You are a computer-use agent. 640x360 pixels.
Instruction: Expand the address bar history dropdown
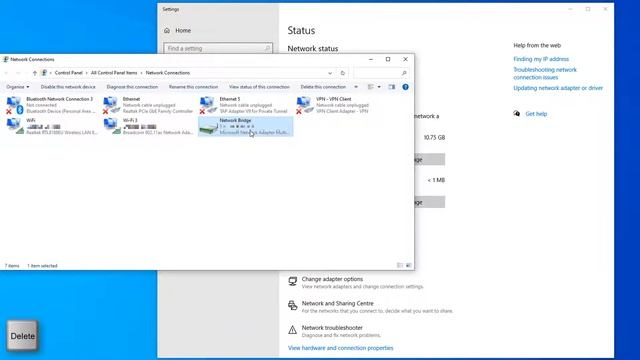(x=330, y=73)
